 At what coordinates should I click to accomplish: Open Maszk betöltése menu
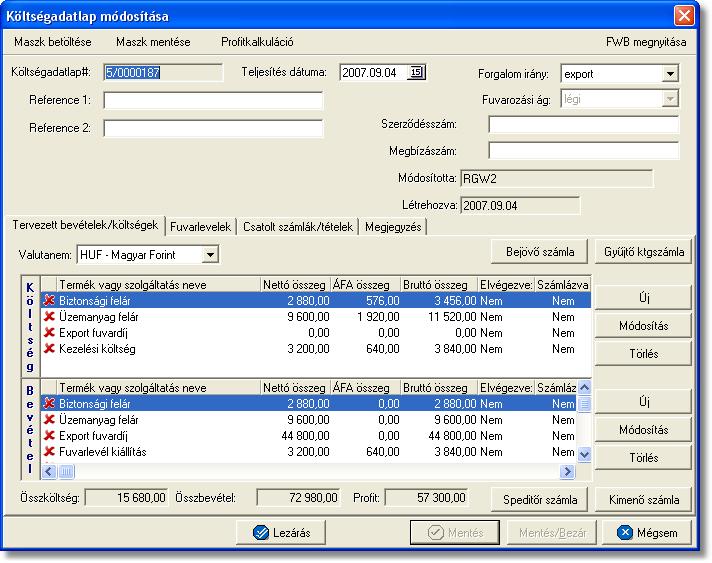[x=53, y=42]
